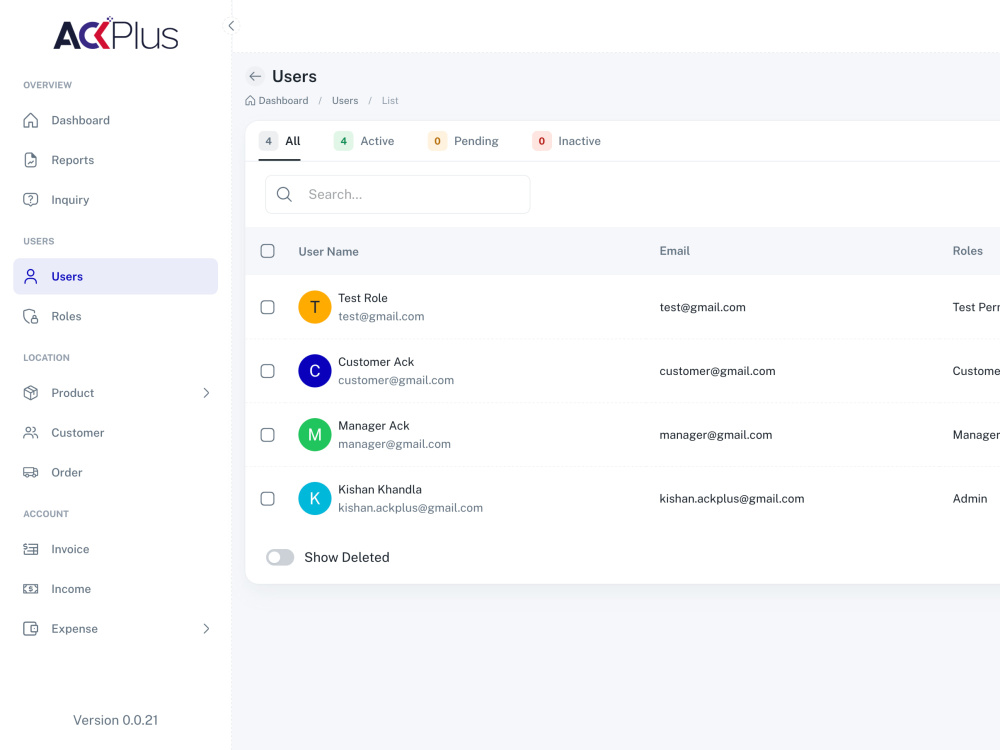1000x750 pixels.
Task: Click the cyan K avatar
Action: pos(314,498)
